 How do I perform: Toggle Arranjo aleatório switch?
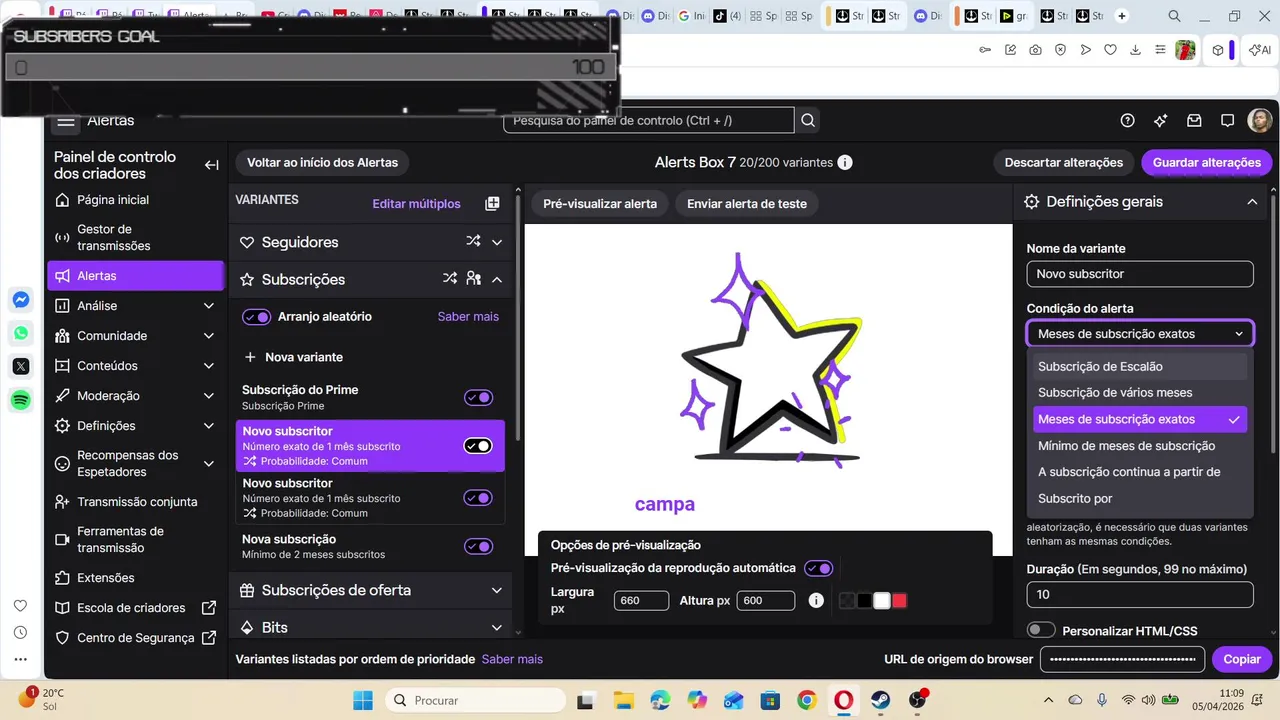tap(257, 317)
